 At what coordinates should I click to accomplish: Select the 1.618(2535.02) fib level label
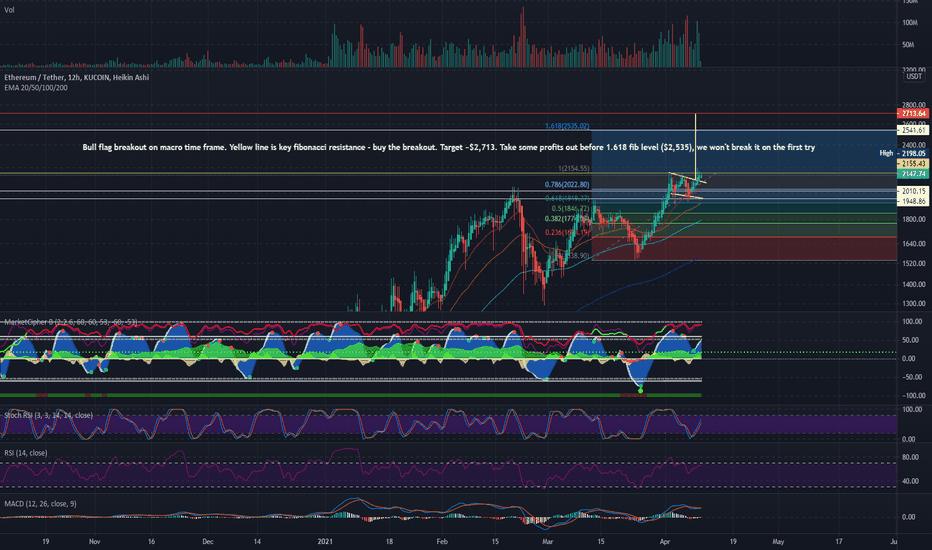[x=567, y=126]
